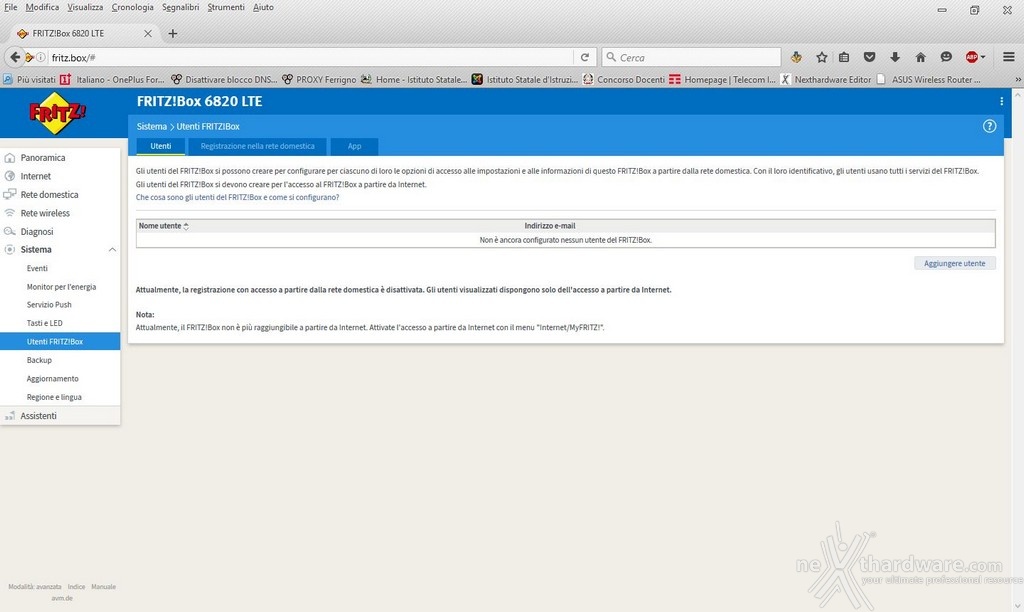Open a new browser tab
The width and height of the screenshot is (1024, 612).
172,33
